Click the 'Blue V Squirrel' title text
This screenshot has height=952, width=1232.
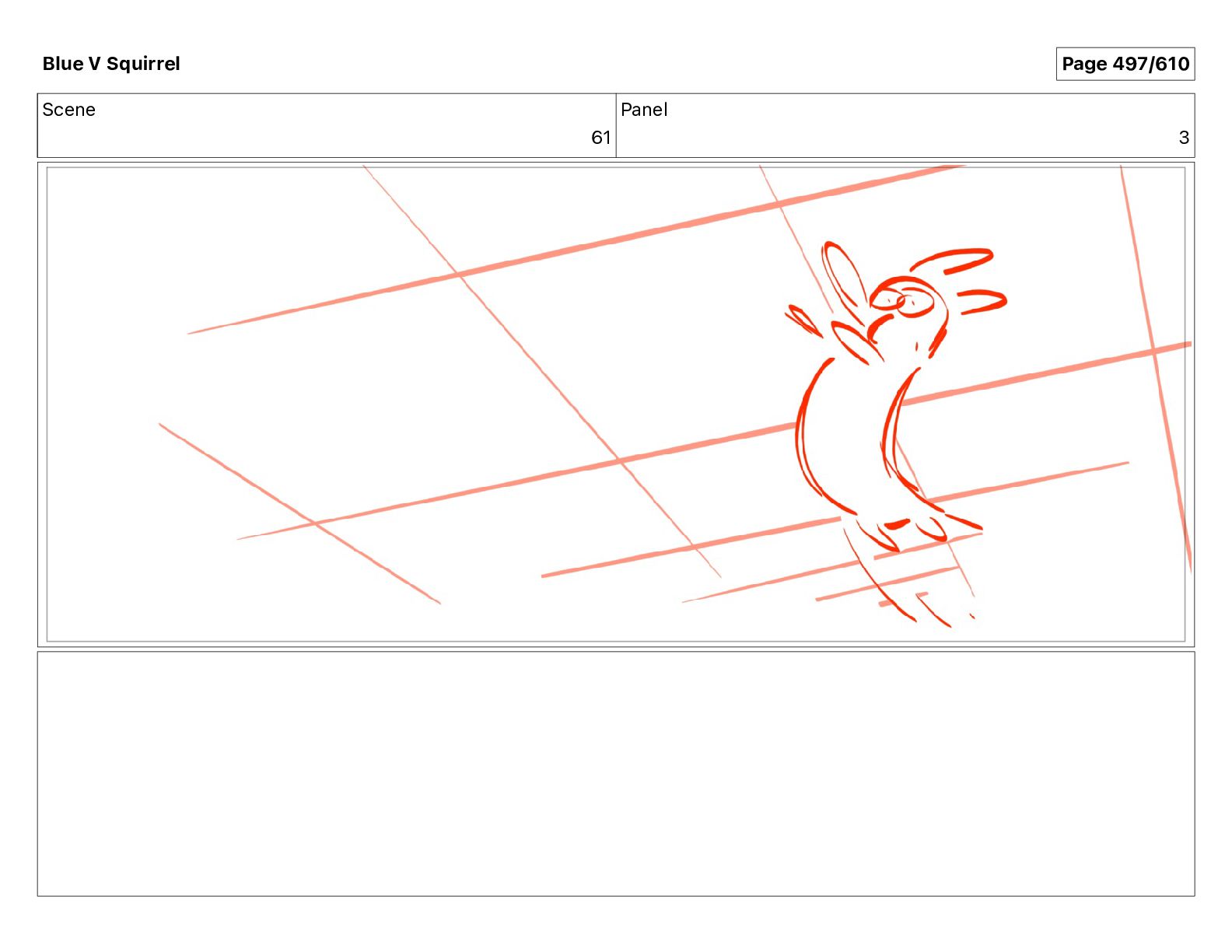tap(111, 64)
